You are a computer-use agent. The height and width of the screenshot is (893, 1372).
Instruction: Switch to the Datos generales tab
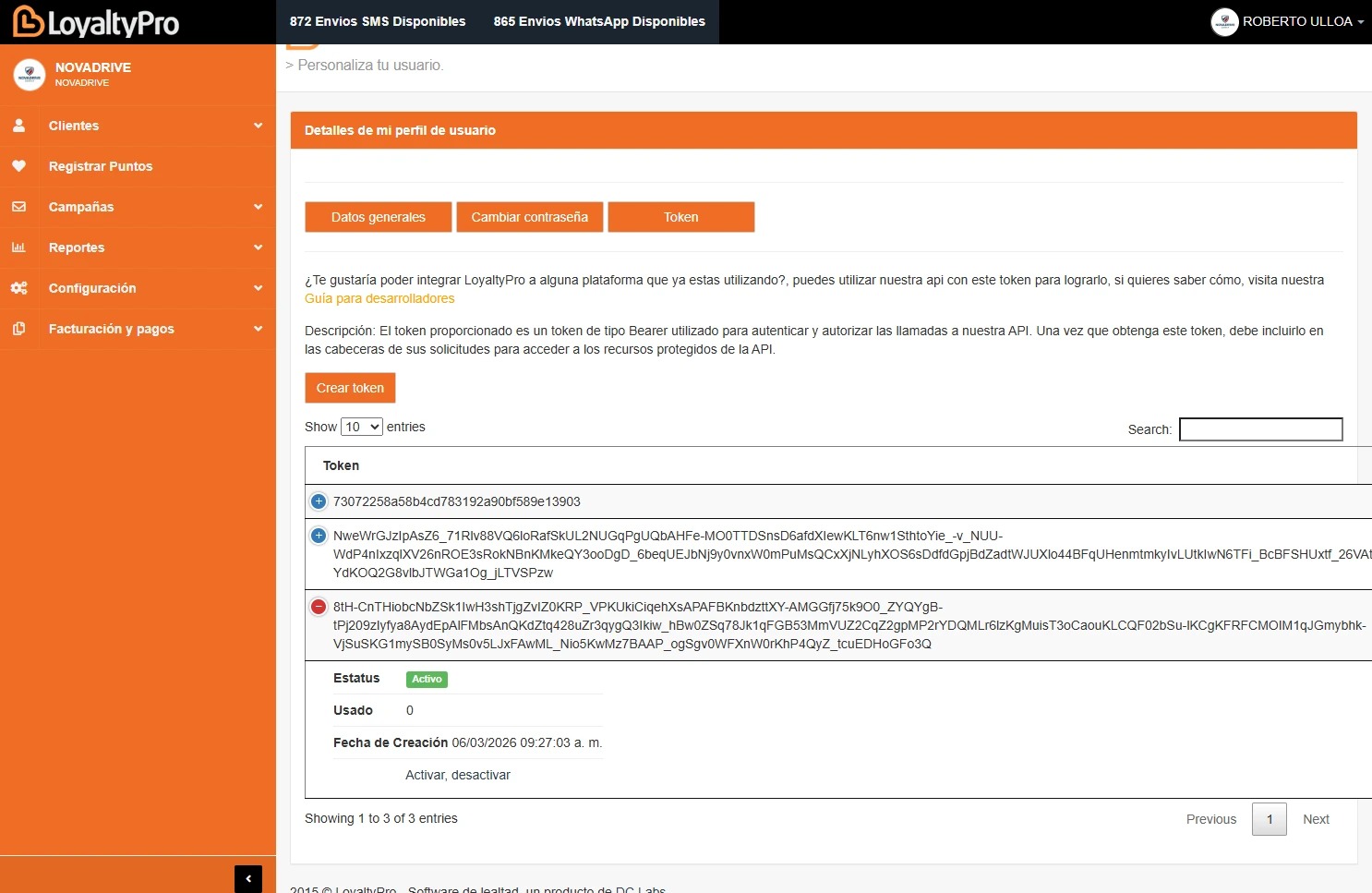[379, 217]
